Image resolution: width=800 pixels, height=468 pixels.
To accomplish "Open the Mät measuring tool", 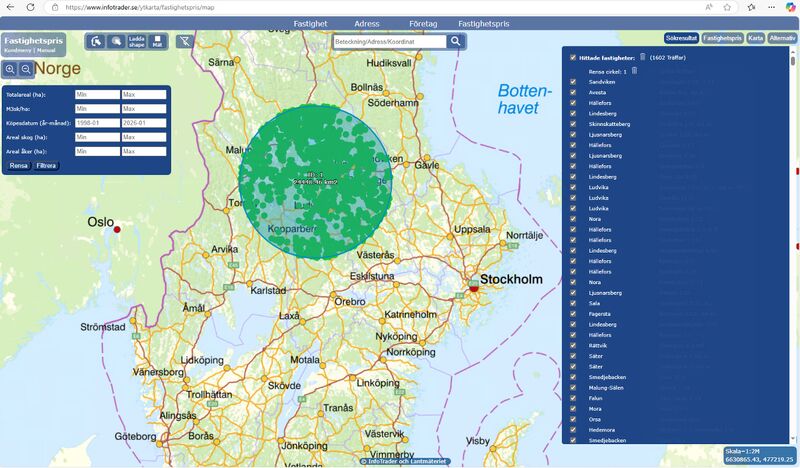I will 157,41.
